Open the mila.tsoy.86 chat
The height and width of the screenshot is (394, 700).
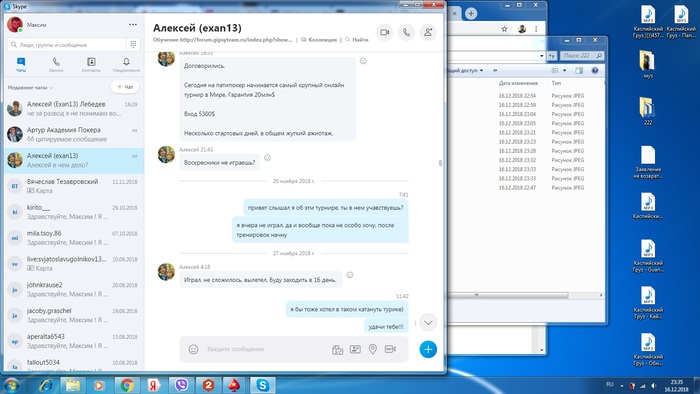(x=74, y=238)
